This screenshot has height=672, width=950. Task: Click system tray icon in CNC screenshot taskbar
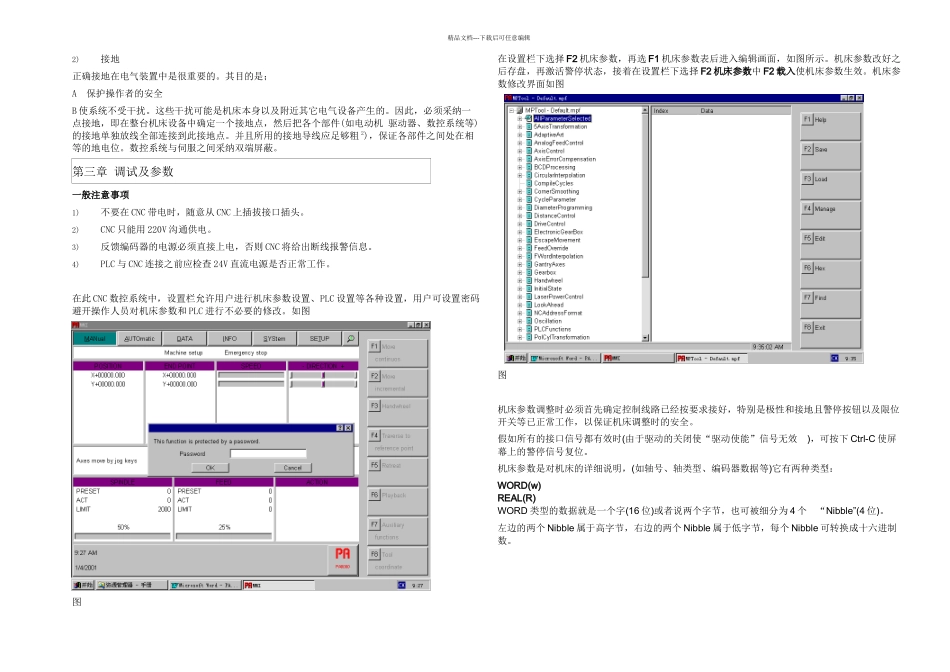[401, 585]
